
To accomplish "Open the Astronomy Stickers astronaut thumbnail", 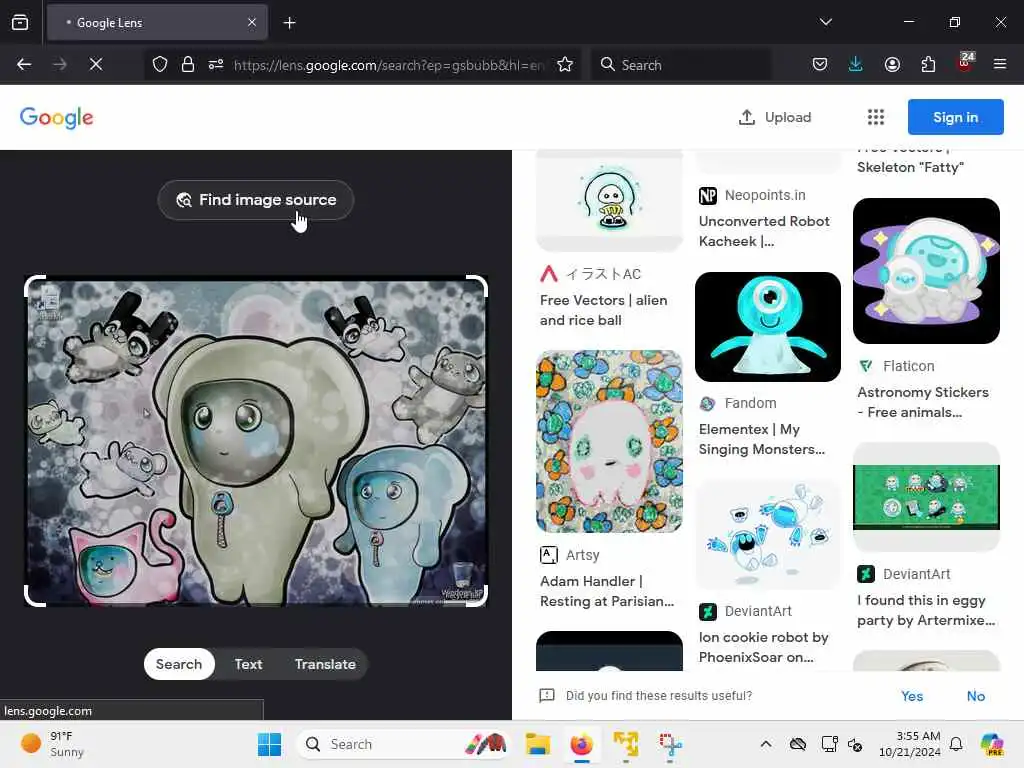I will (x=926, y=271).
